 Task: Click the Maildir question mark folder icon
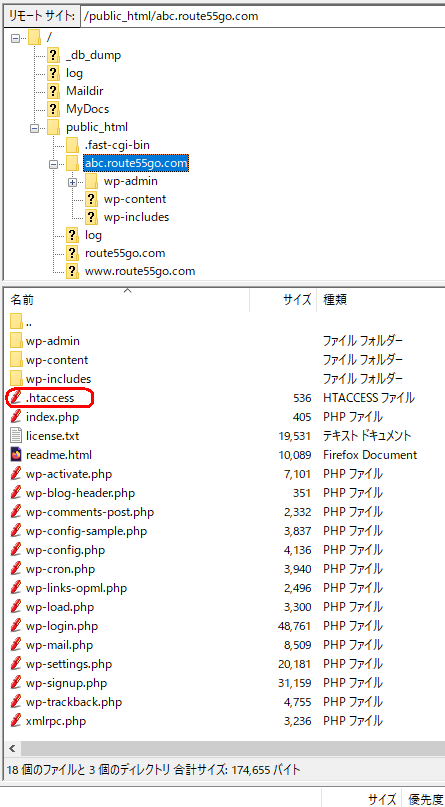tap(53, 91)
